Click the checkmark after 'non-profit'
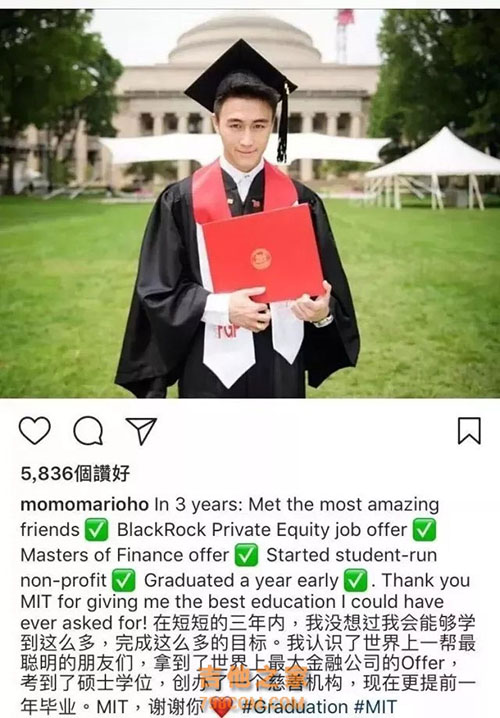Viewport: 500px width, 718px height. coord(124,580)
